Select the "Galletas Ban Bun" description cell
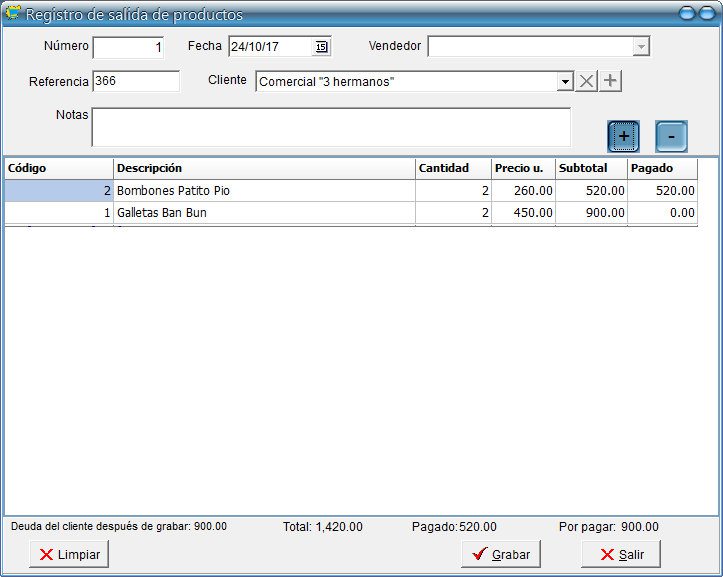Viewport: 723px width, 577px height. 264,213
